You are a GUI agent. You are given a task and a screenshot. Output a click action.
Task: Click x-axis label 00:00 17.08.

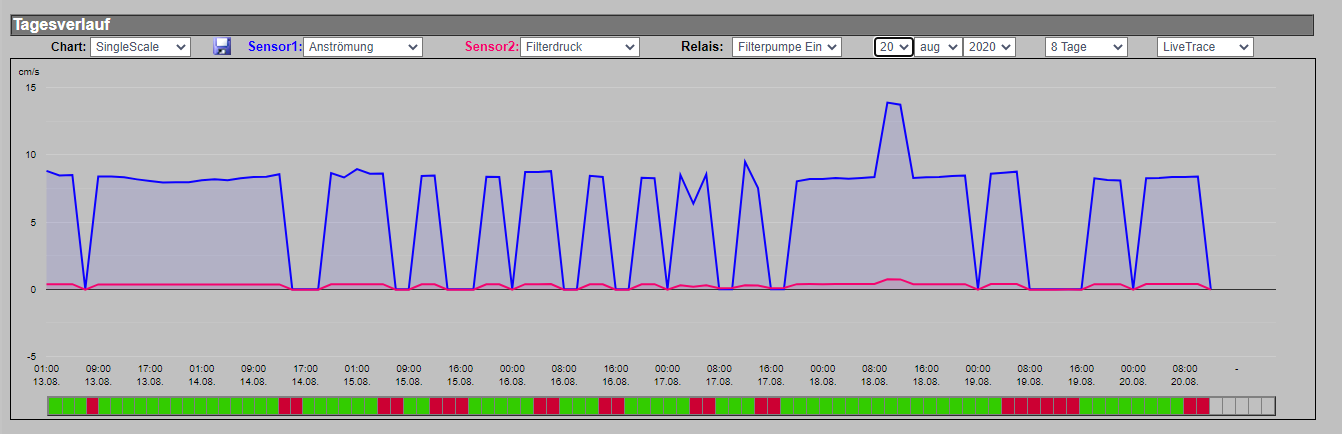(667, 375)
